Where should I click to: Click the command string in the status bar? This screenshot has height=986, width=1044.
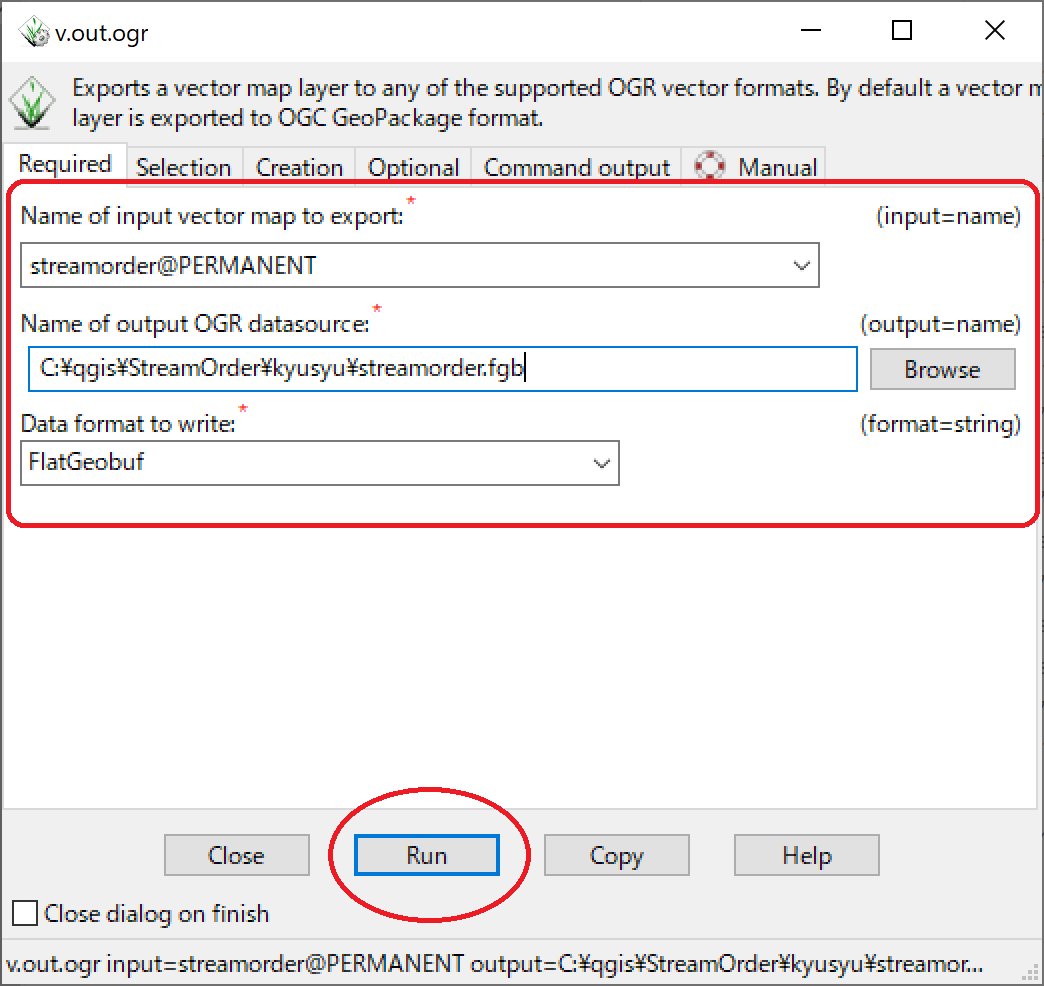(x=494, y=963)
